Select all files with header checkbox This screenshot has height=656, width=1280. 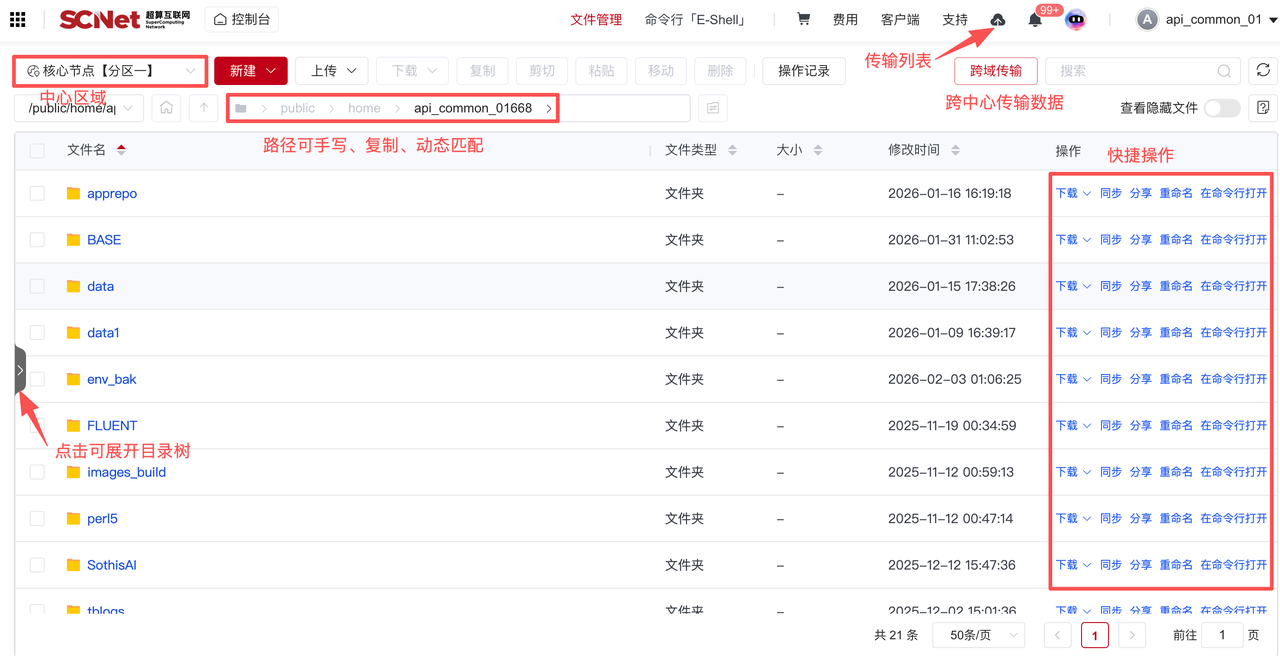pos(37,150)
